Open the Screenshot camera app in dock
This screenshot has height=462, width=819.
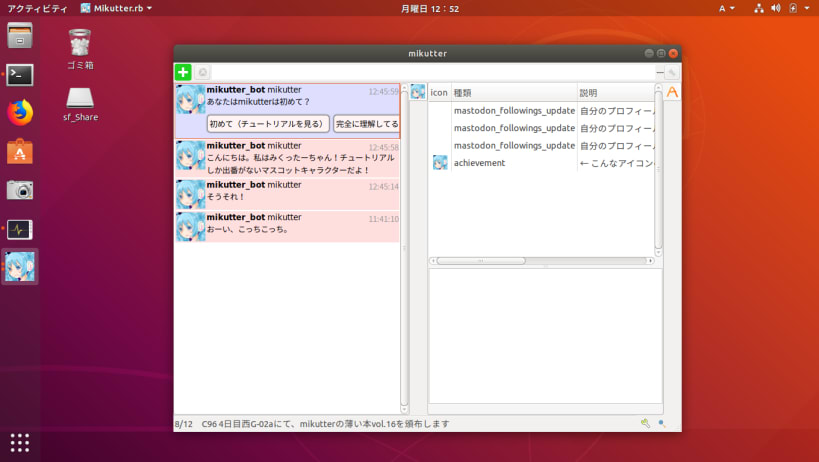(20, 191)
